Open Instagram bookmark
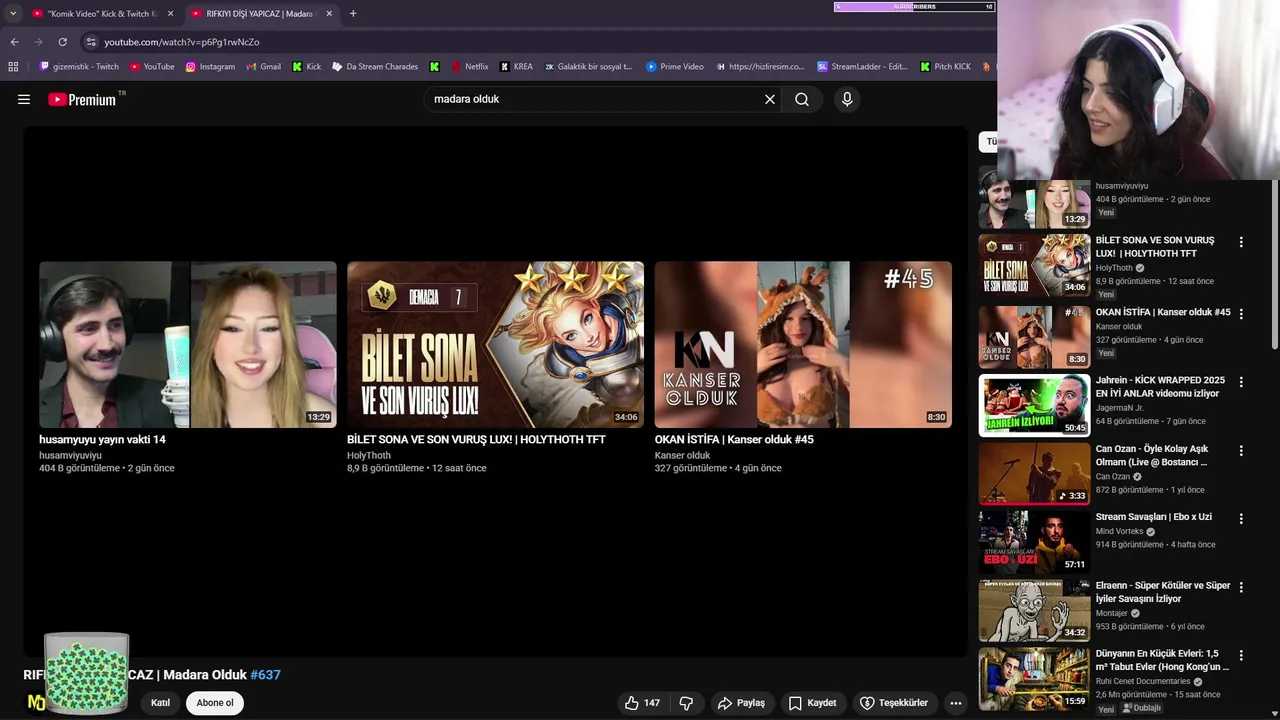The height and width of the screenshot is (720, 1280). tap(210, 67)
